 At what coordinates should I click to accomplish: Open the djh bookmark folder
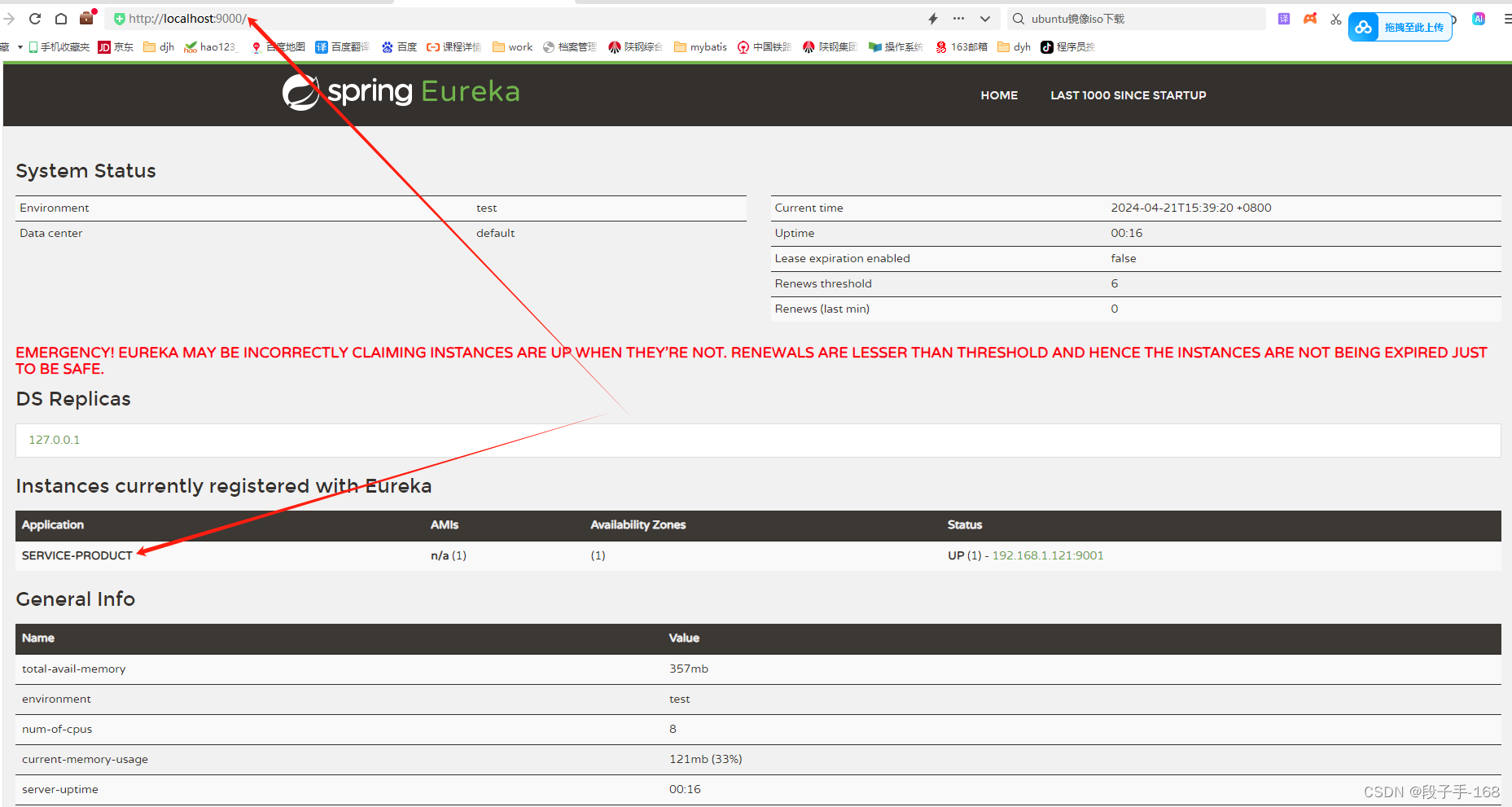[159, 47]
